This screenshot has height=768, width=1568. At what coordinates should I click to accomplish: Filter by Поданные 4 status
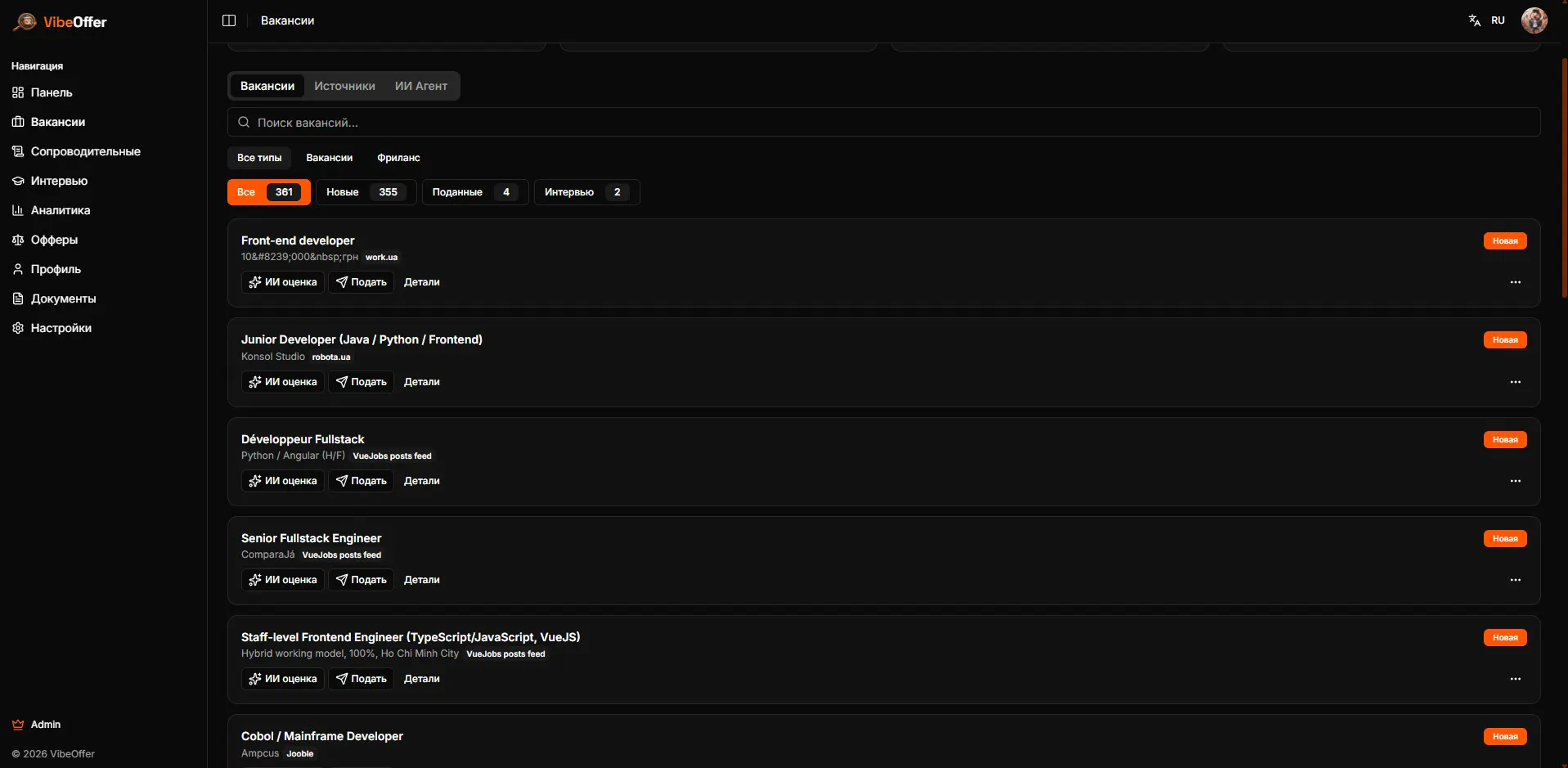click(x=475, y=192)
